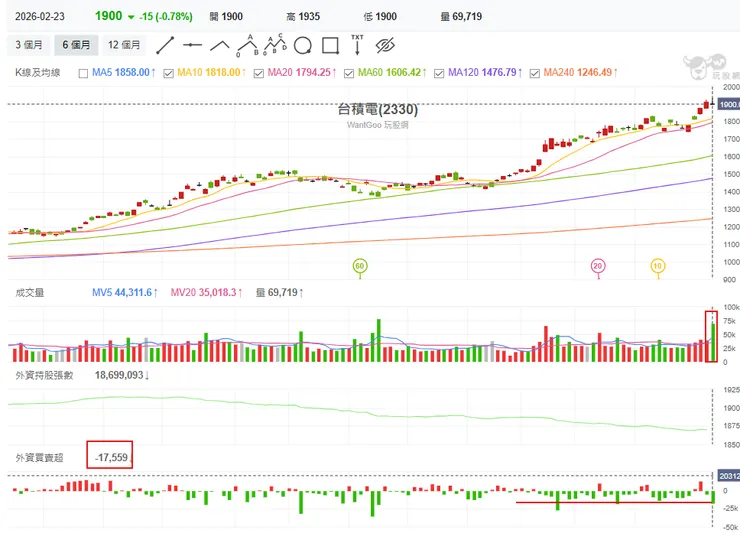Viewport: 740px width, 534px height.
Task: Uncheck the MA20 moving average checkbox
Action: click(x=259, y=73)
